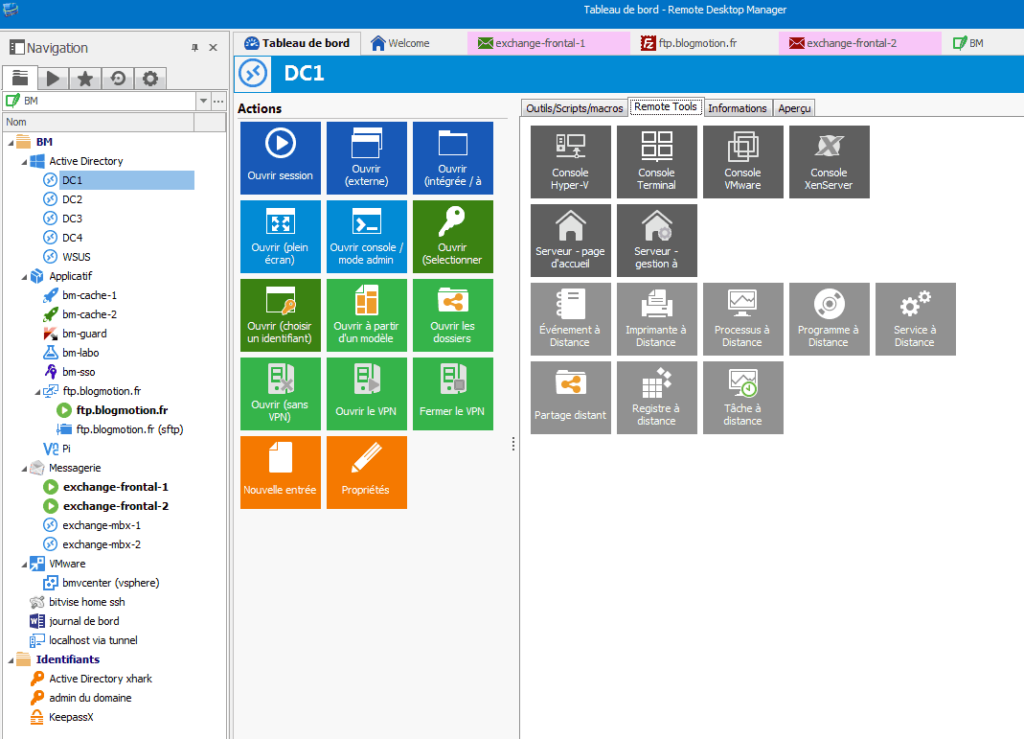The image size is (1024, 739).
Task: Open the Console Terminal tool
Action: (x=657, y=161)
